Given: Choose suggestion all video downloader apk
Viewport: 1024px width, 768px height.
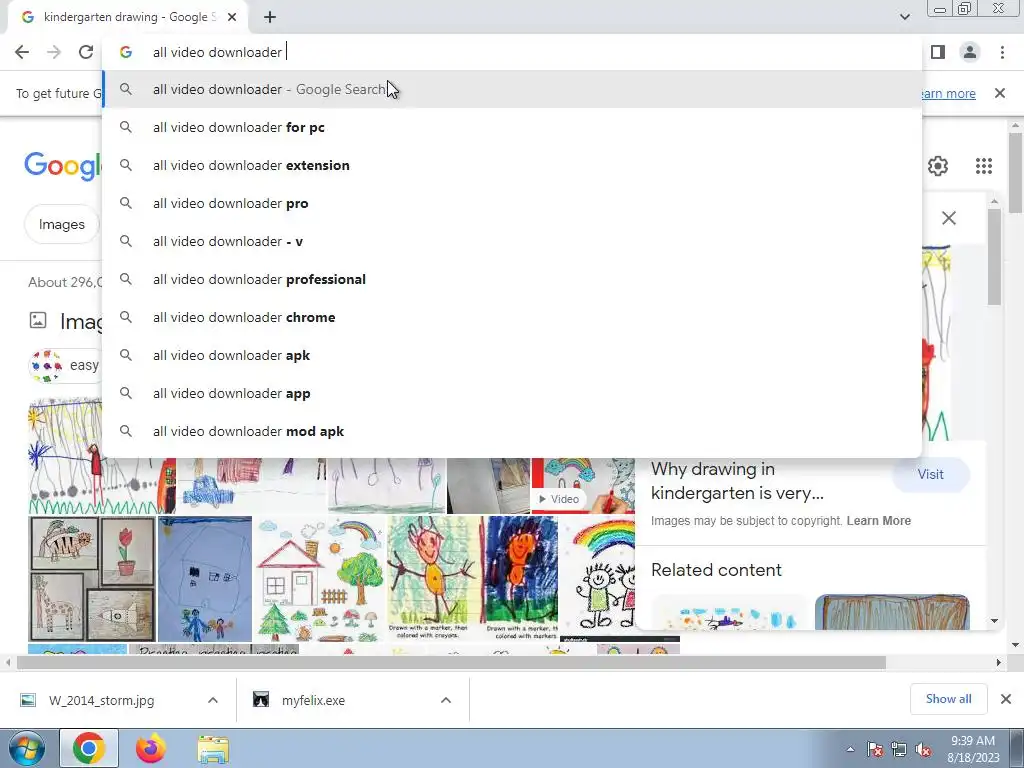Looking at the screenshot, I should [512, 355].
